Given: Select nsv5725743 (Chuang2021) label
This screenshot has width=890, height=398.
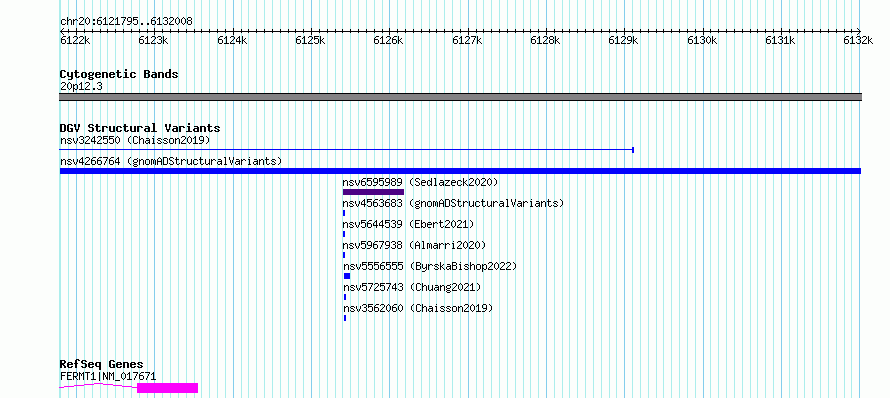Looking at the screenshot, I should [x=412, y=287].
